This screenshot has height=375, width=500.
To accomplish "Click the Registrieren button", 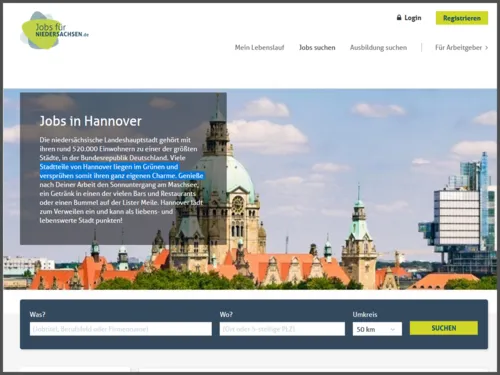I will (x=462, y=18).
